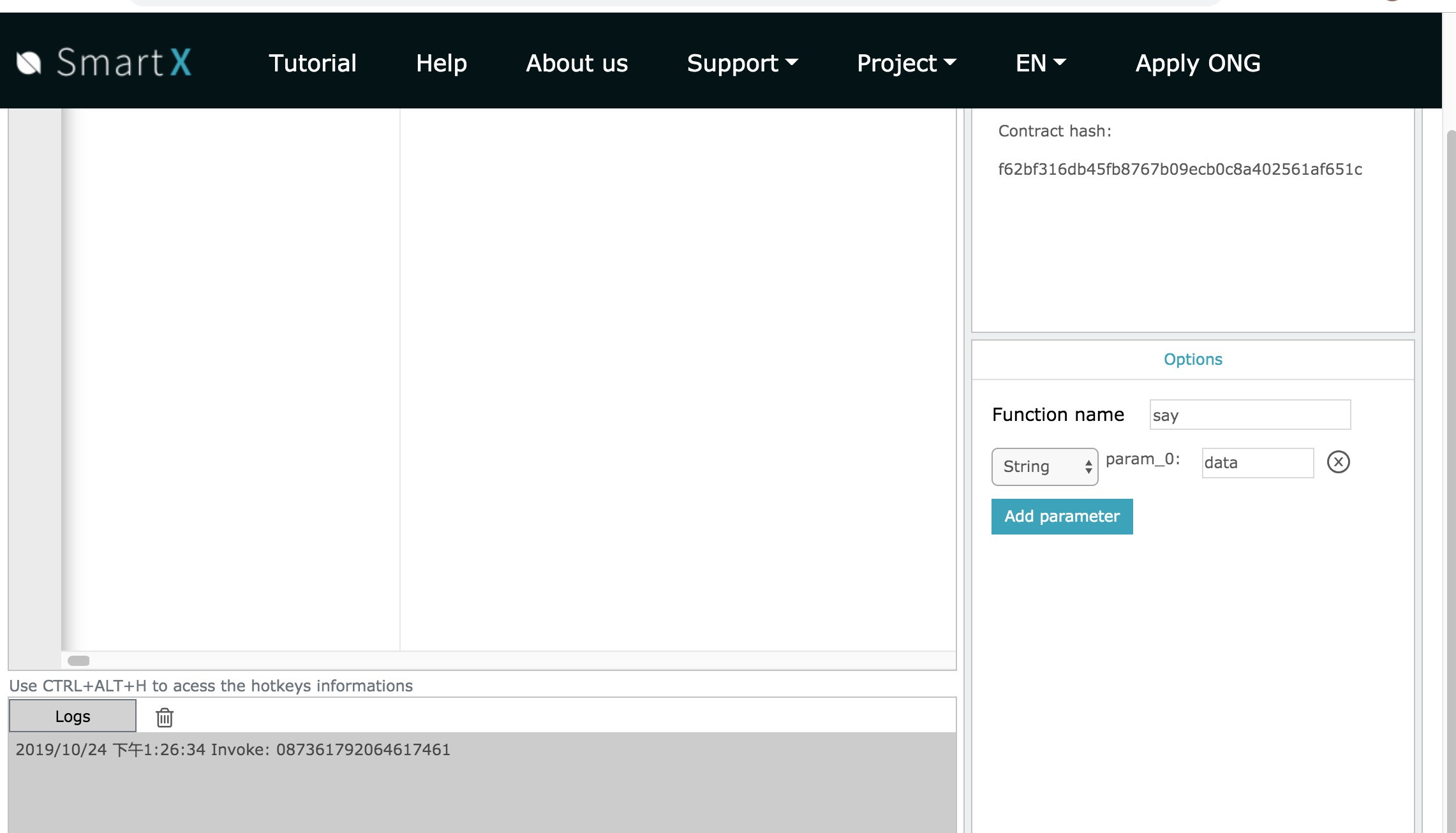Open the Help page
The image size is (1456, 833).
click(442, 63)
